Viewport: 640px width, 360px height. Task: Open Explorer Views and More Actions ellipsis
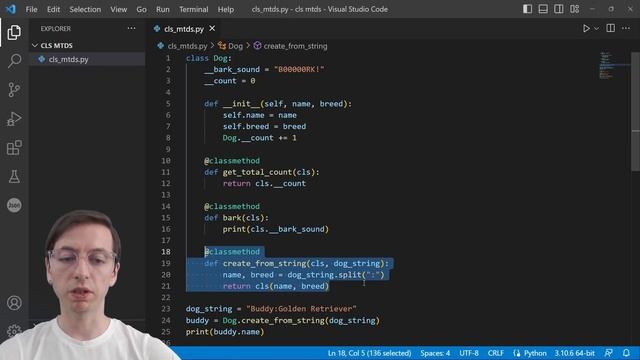(x=131, y=28)
